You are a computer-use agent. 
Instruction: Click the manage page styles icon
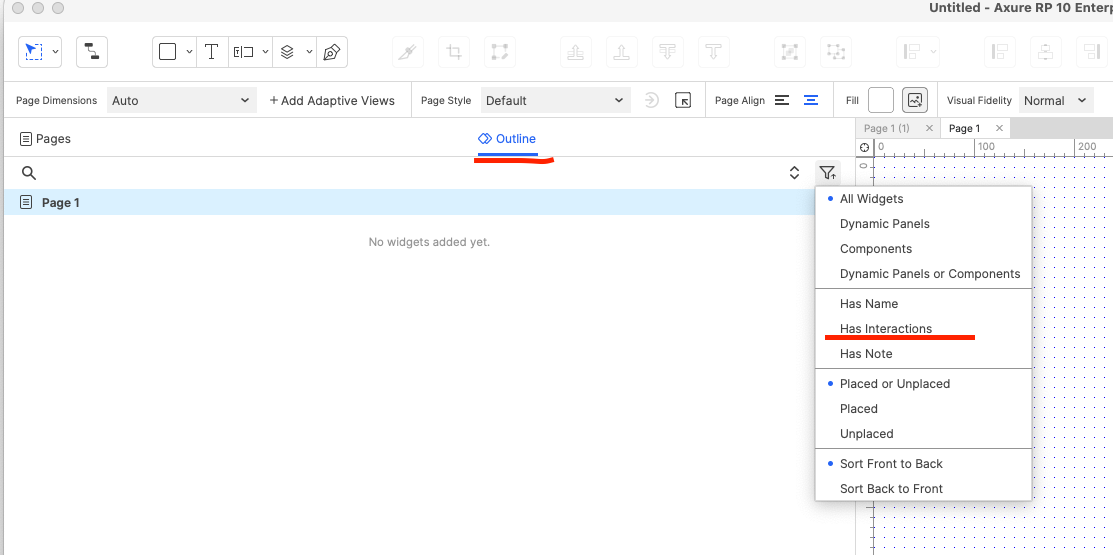pos(683,100)
